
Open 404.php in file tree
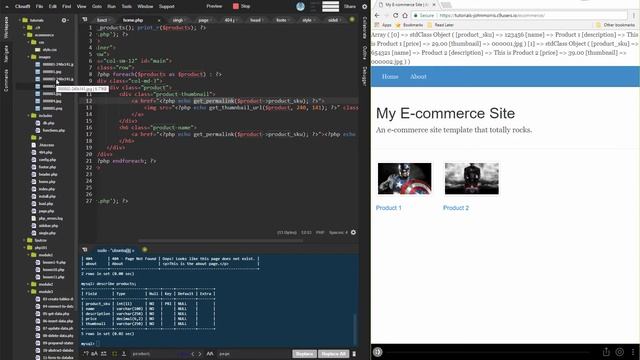point(45,152)
